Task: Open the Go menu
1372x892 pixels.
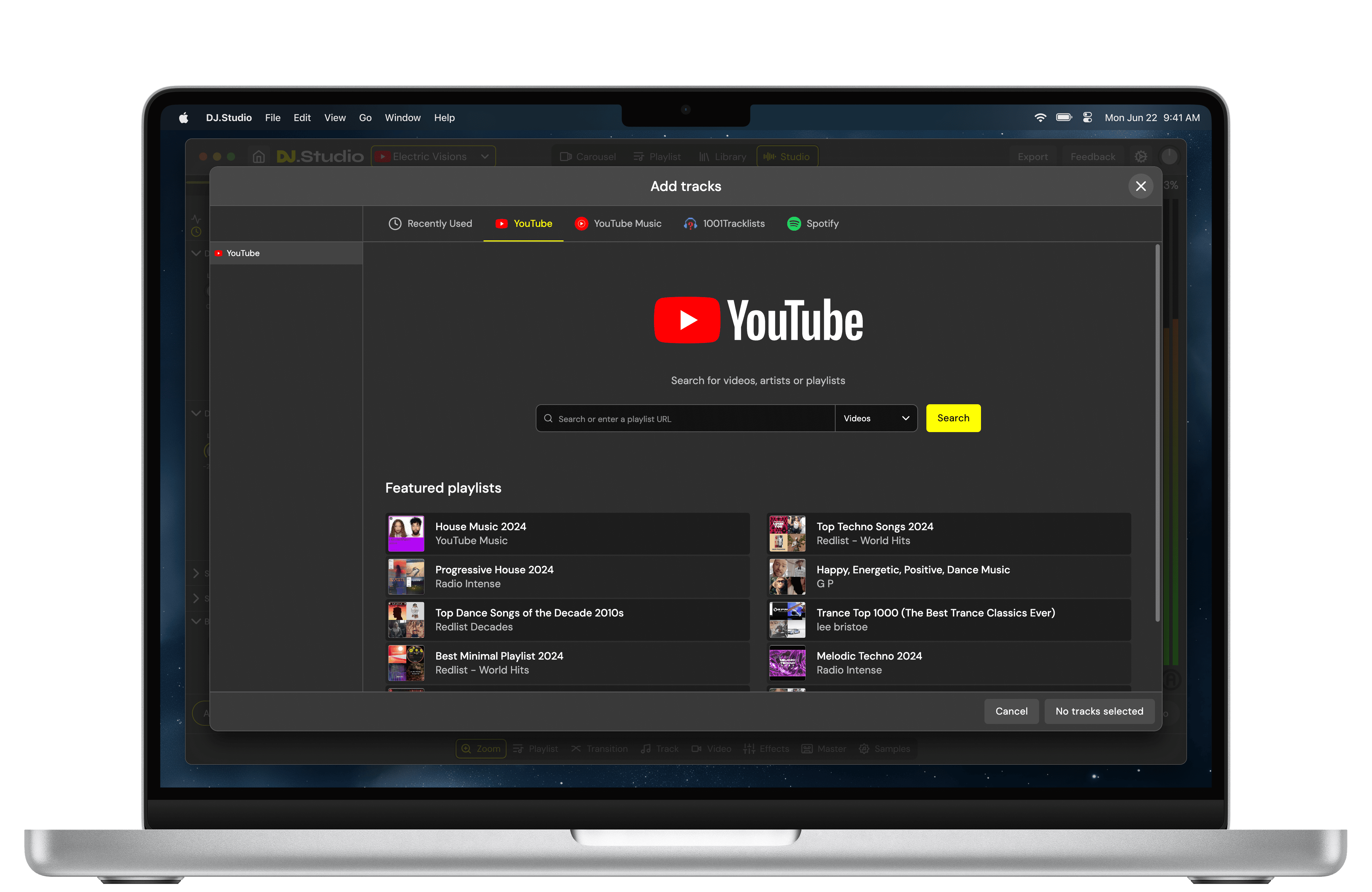Action: click(366, 118)
